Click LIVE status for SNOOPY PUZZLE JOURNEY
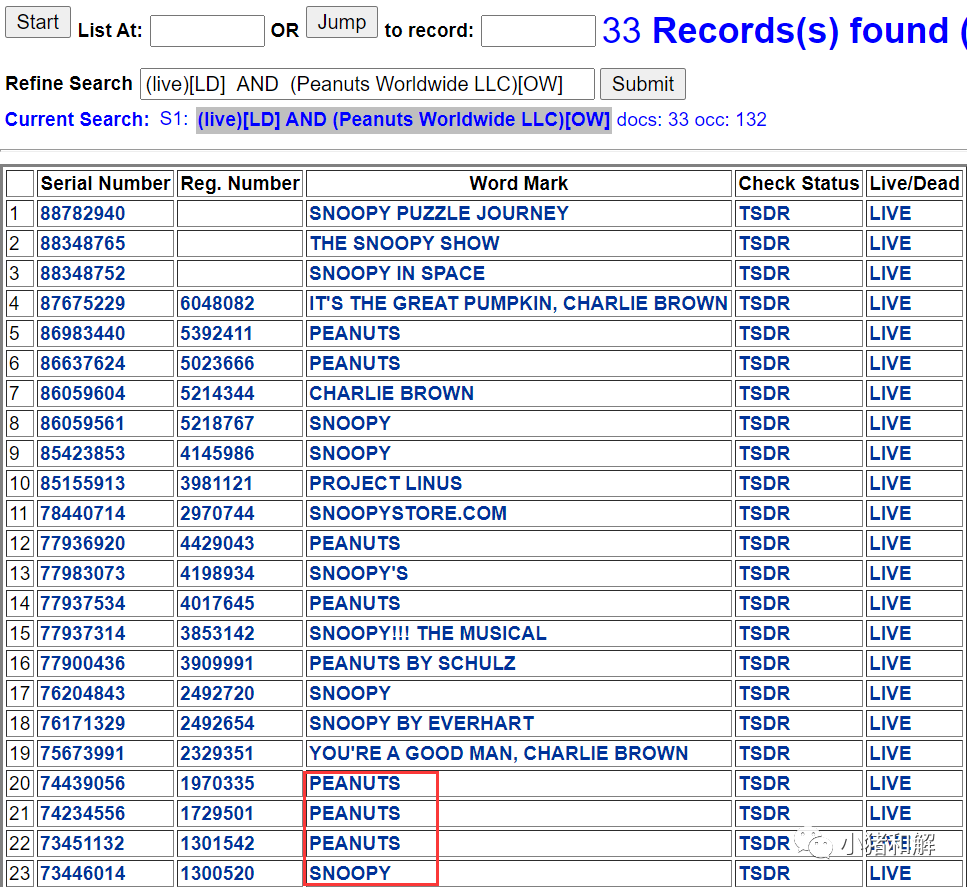Viewport: 967px width, 887px height. point(890,213)
